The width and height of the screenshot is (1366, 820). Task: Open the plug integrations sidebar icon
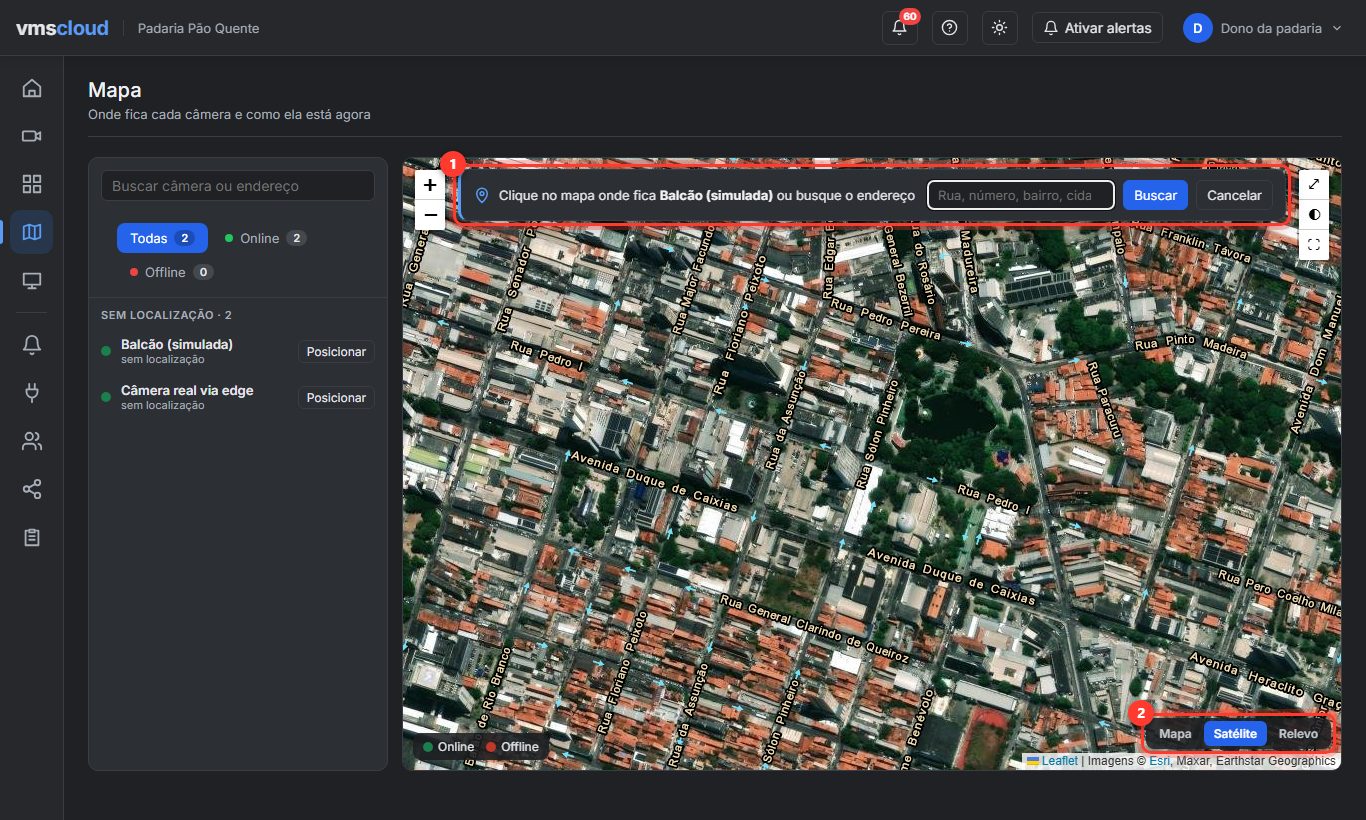tap(32, 393)
